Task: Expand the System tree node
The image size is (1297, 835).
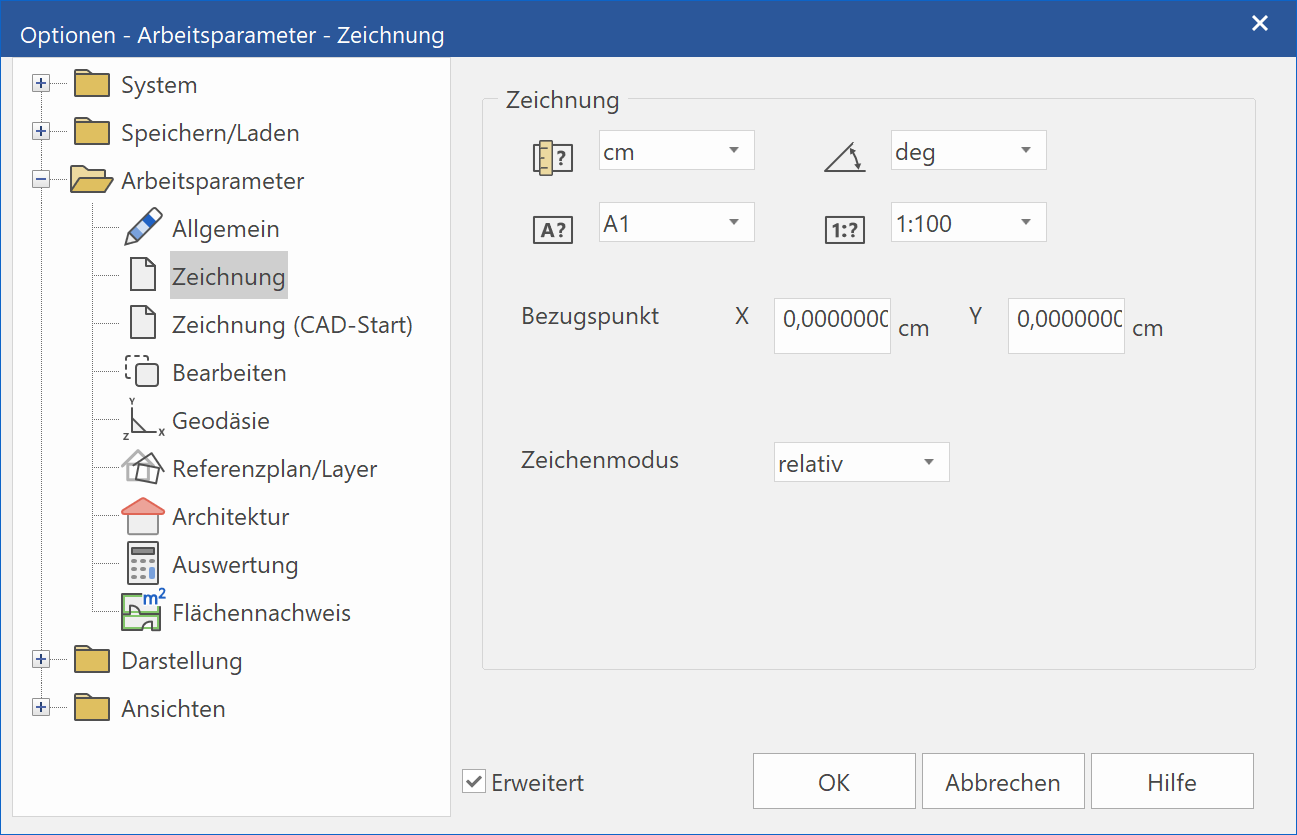Action: [x=41, y=84]
